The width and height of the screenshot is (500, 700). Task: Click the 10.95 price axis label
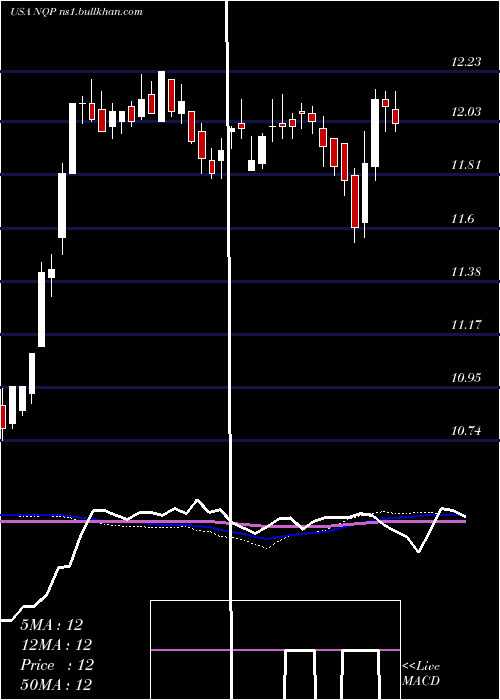[466, 378]
